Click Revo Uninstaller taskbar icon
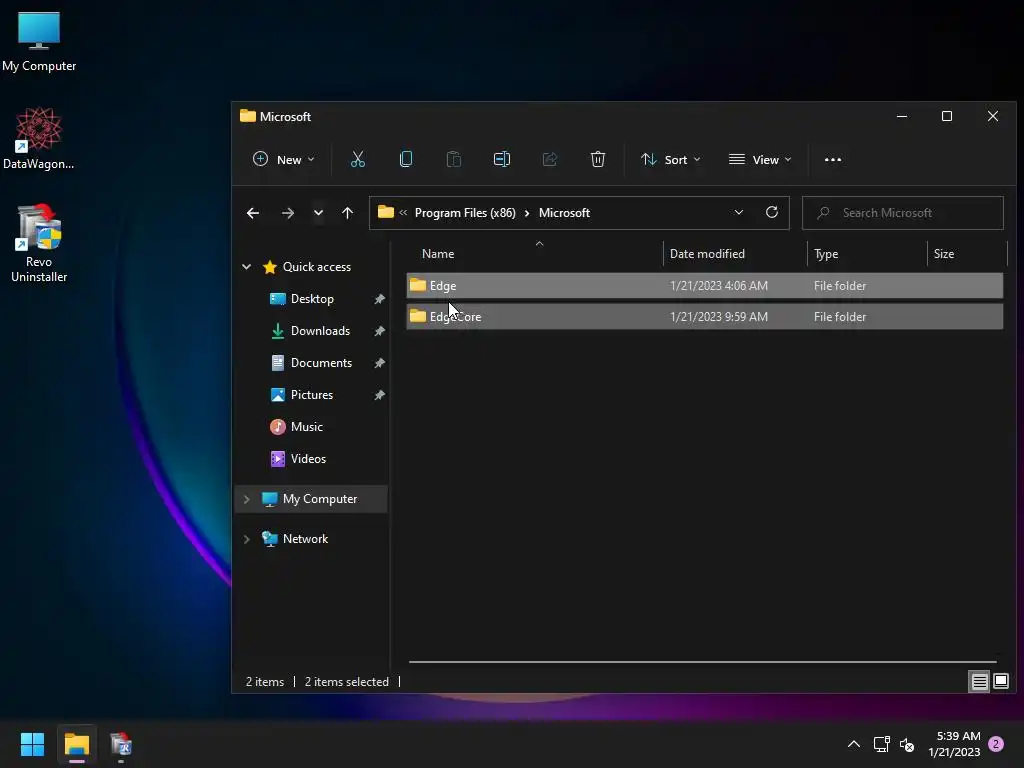The image size is (1024, 768). (x=121, y=744)
